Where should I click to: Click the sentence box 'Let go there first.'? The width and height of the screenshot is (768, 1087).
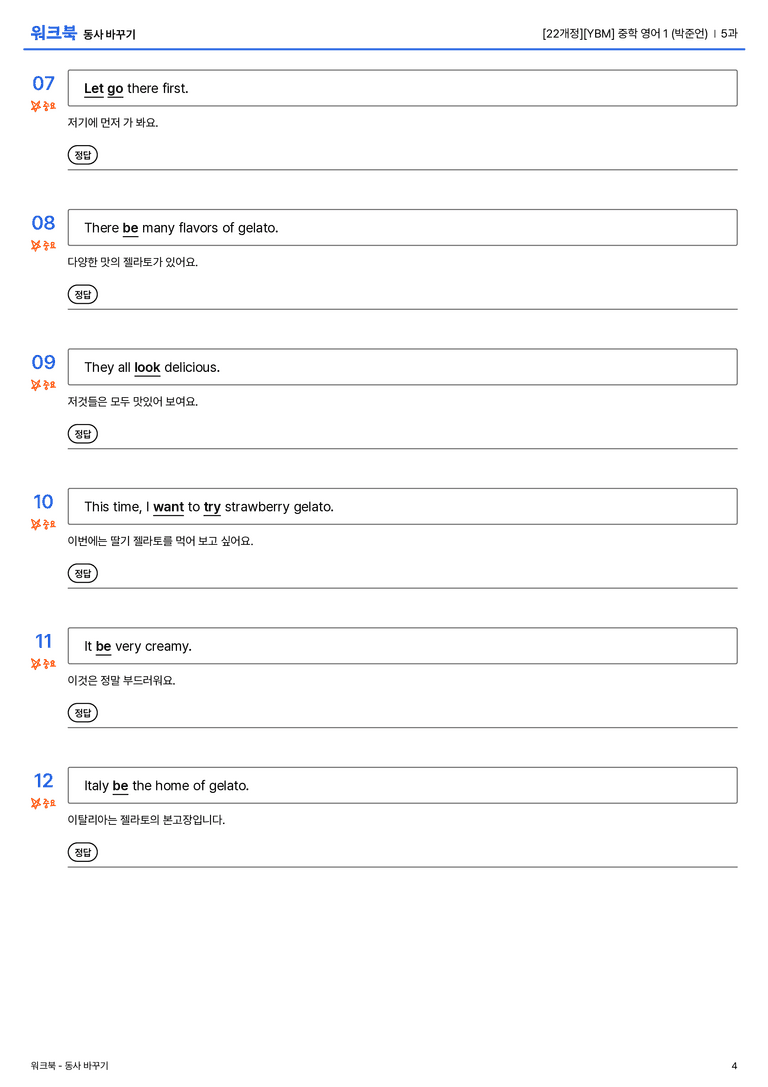pyautogui.click(x=402, y=88)
